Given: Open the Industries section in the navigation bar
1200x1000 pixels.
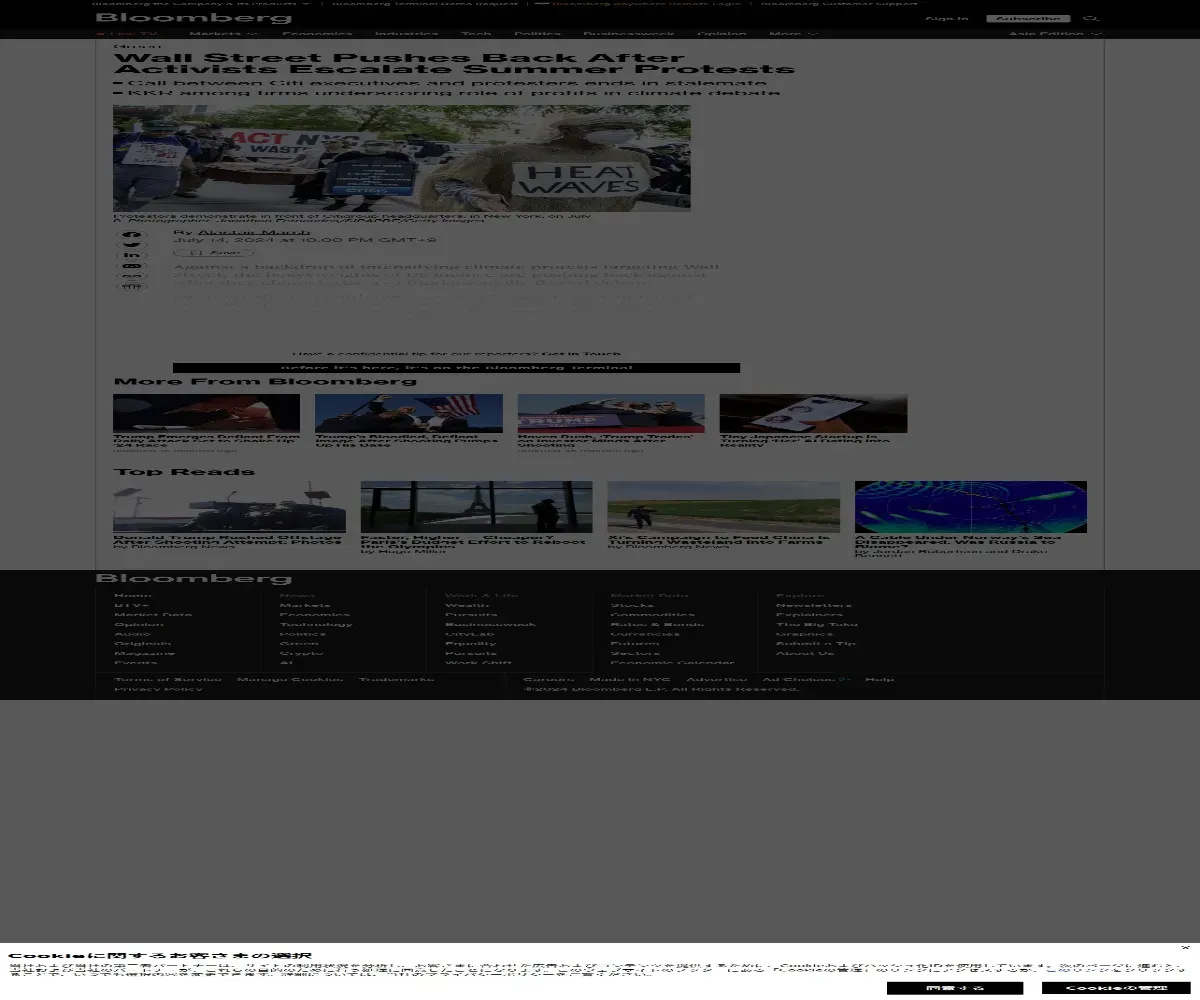Looking at the screenshot, I should point(407,34).
